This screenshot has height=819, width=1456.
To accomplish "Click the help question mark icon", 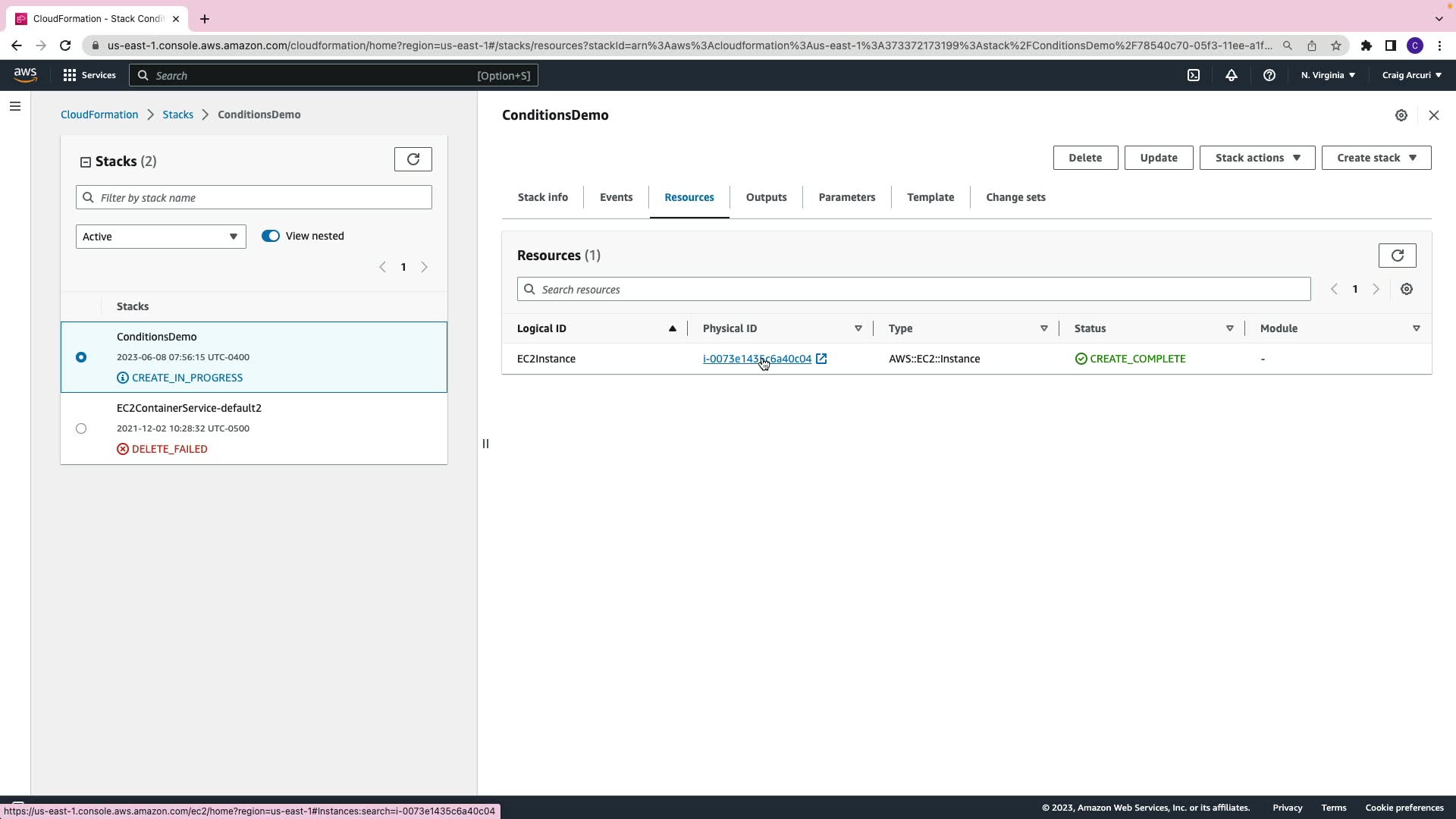I will click(x=1269, y=75).
